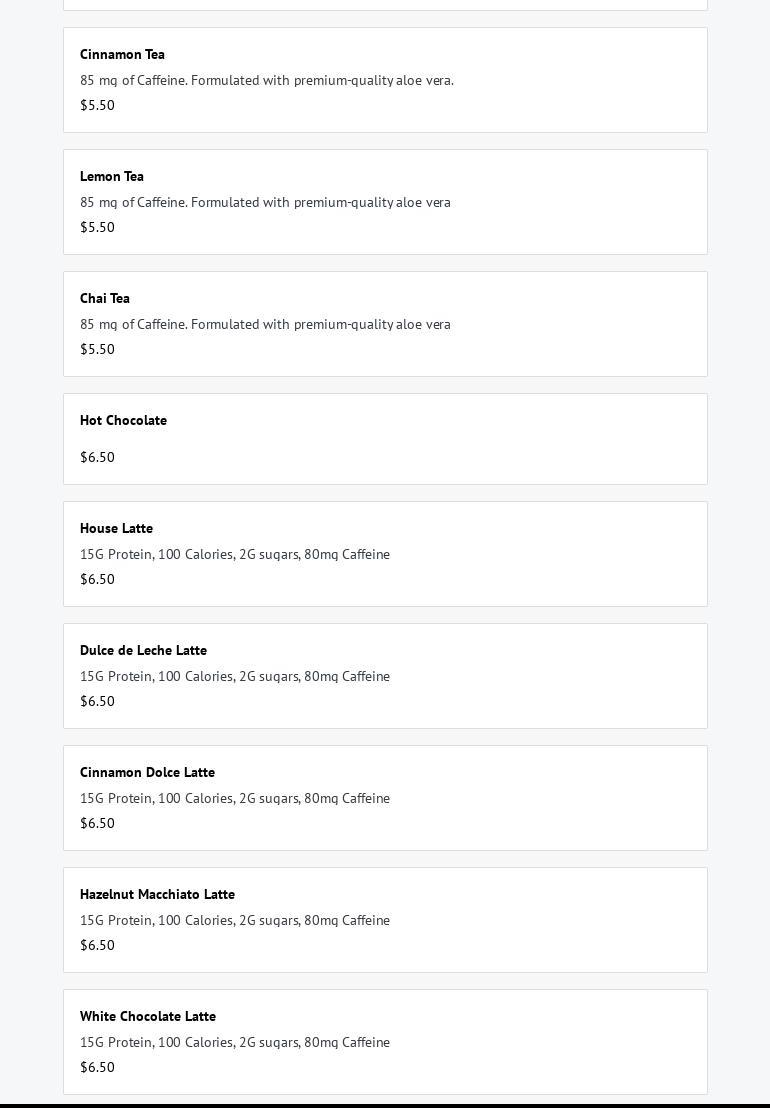The width and height of the screenshot is (770, 1108).
Task: Click the Hazelnut Macchiato Latte price
Action: point(97,945)
